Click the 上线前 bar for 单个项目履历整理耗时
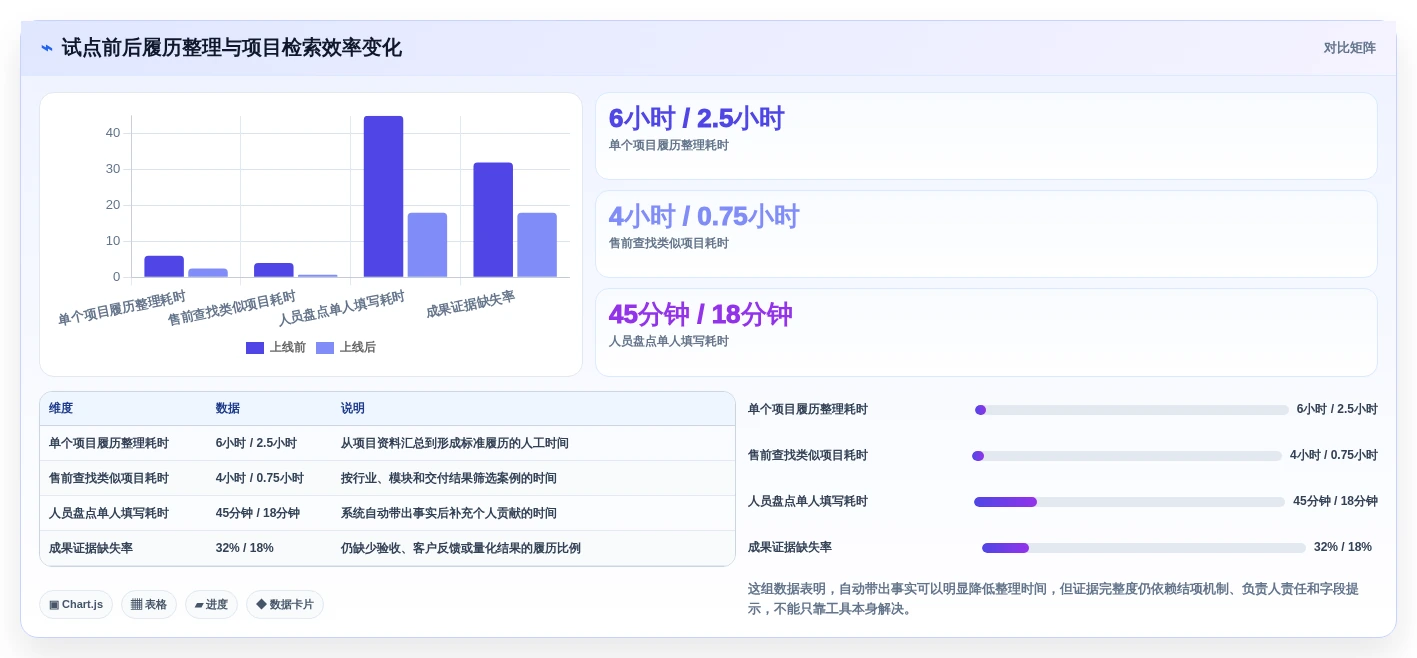 pos(164,266)
